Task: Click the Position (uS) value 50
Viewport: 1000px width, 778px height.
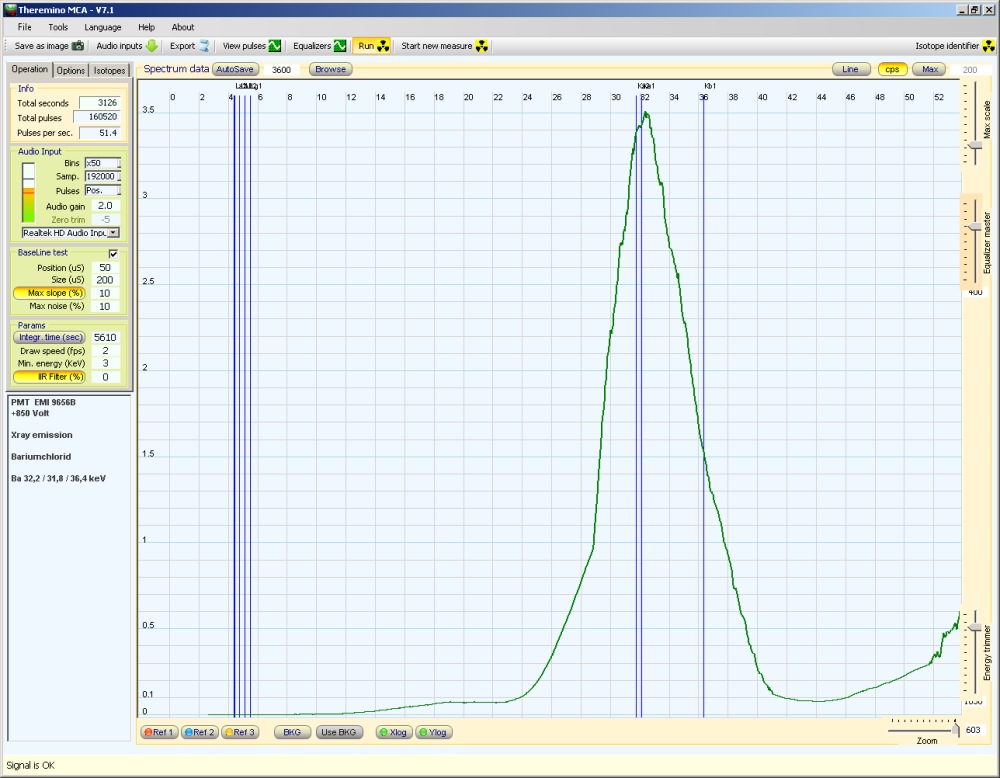Action: [105, 268]
